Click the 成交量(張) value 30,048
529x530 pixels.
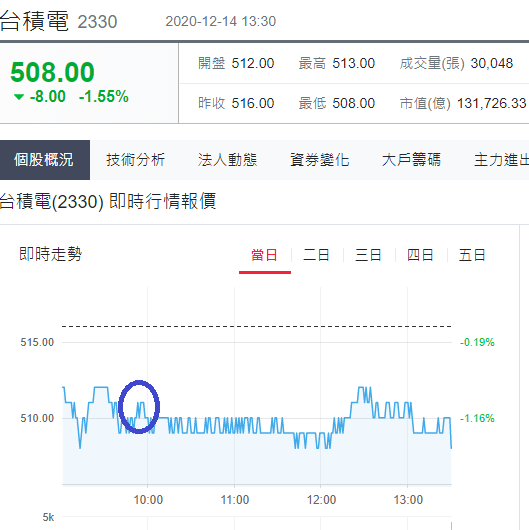pos(492,63)
